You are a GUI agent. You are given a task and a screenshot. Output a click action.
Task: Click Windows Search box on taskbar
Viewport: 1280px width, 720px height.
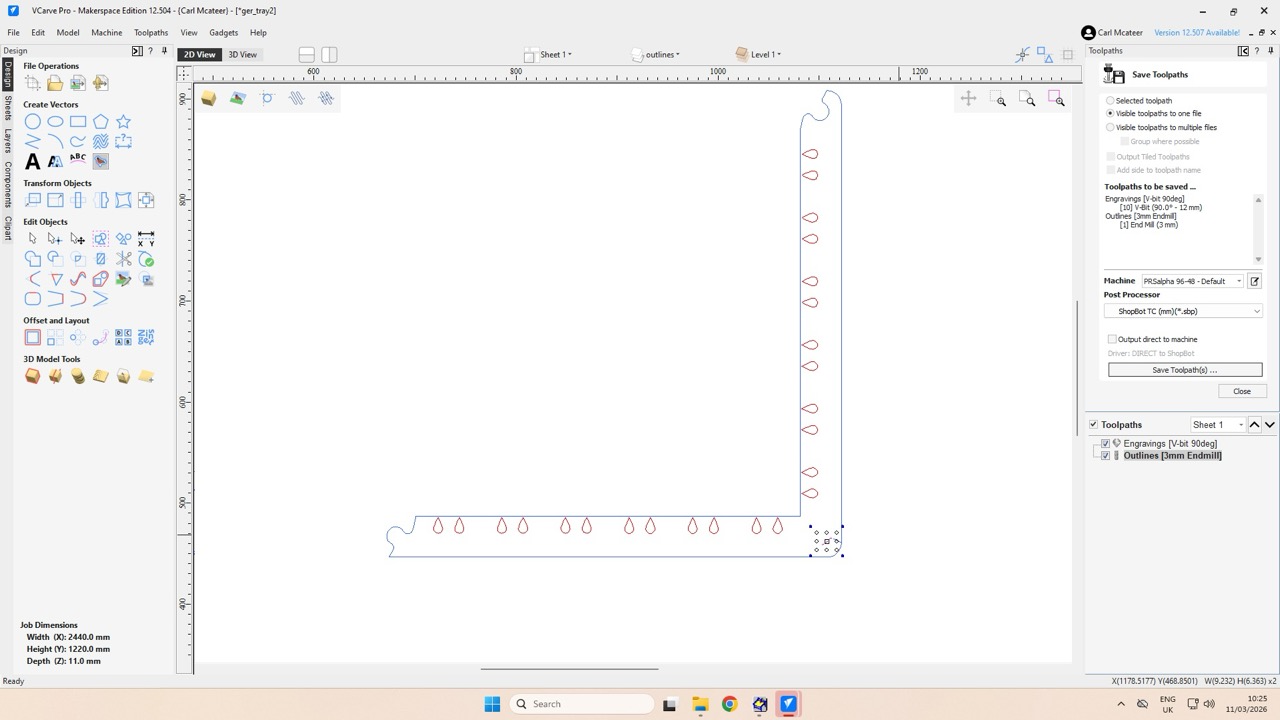coord(583,704)
